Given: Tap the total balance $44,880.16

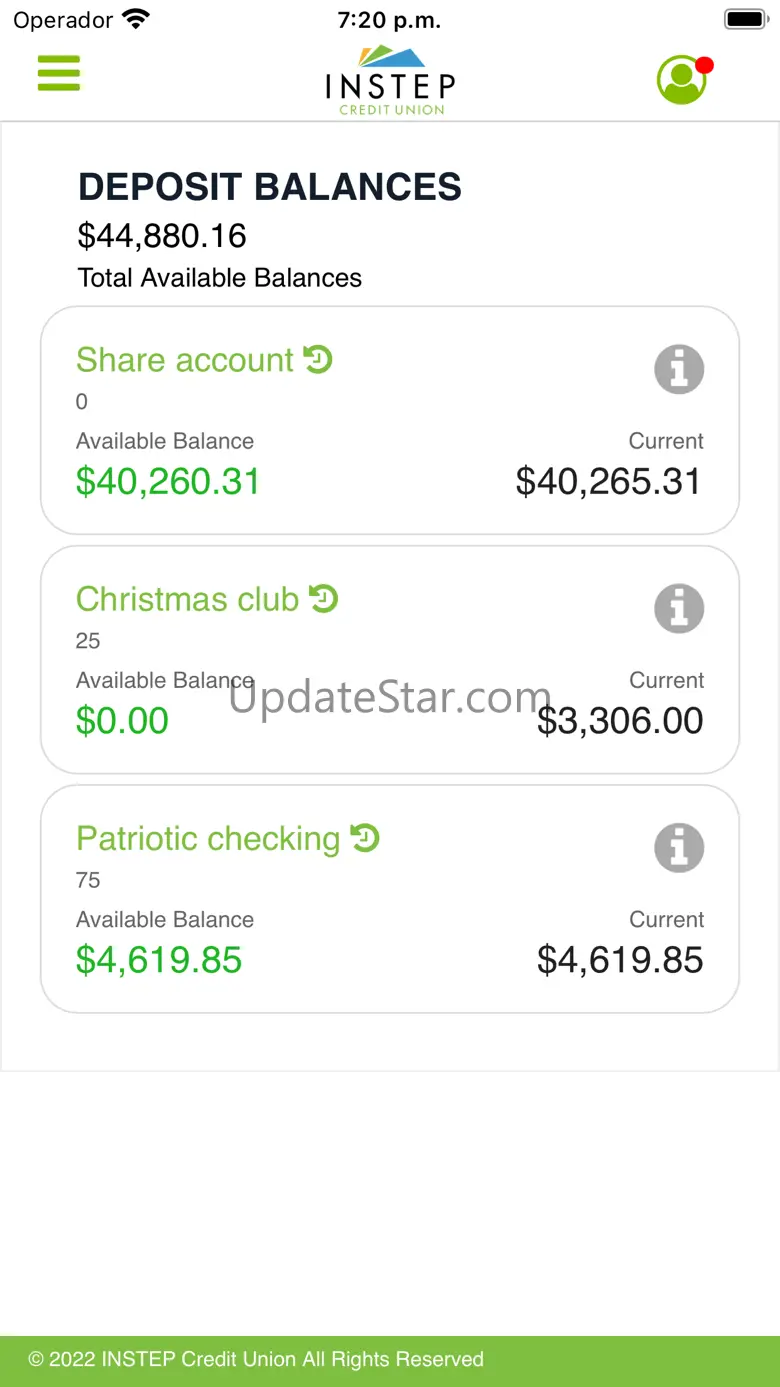Looking at the screenshot, I should [162, 236].
